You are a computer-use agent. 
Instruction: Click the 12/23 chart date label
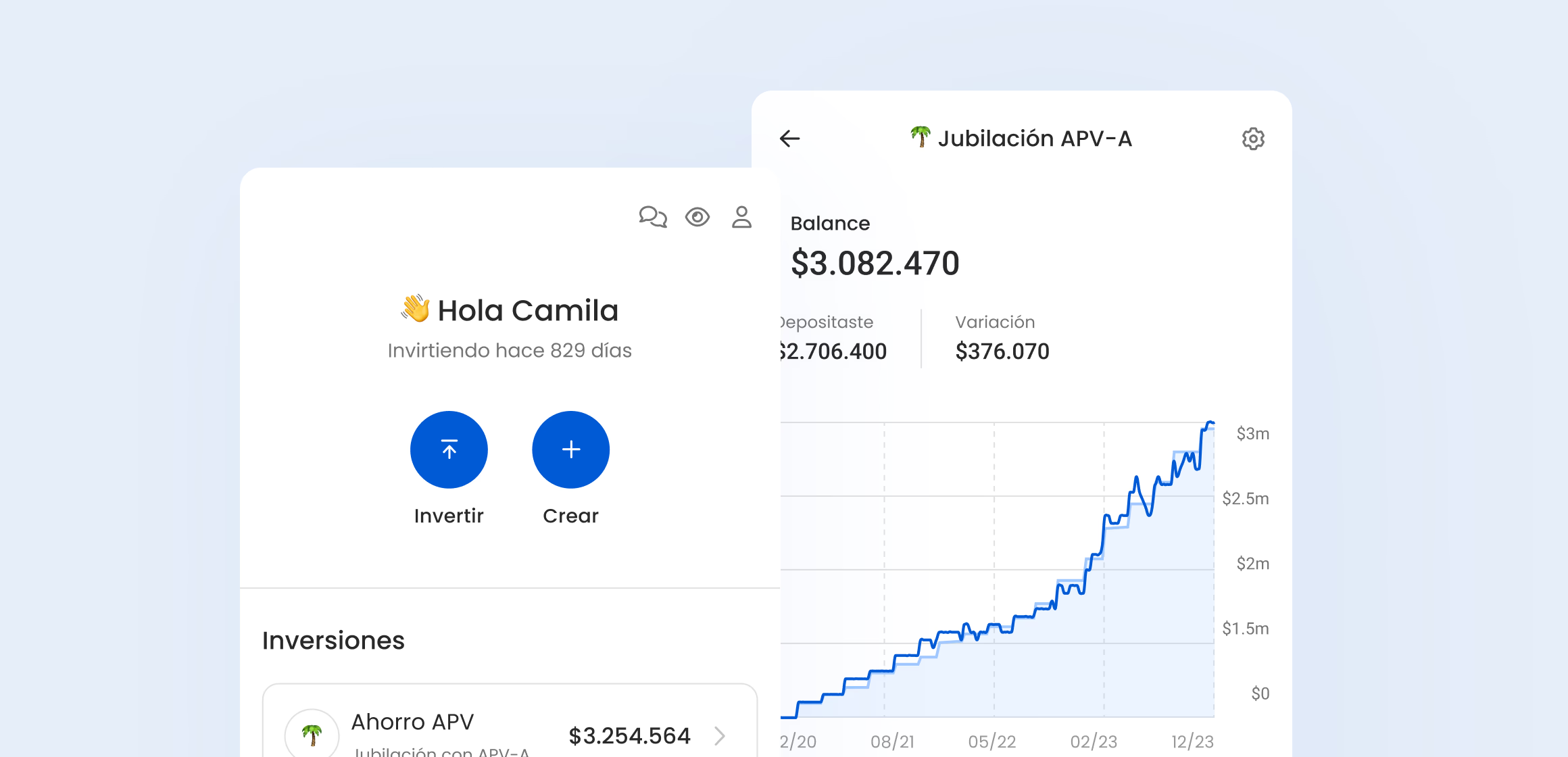1192,741
